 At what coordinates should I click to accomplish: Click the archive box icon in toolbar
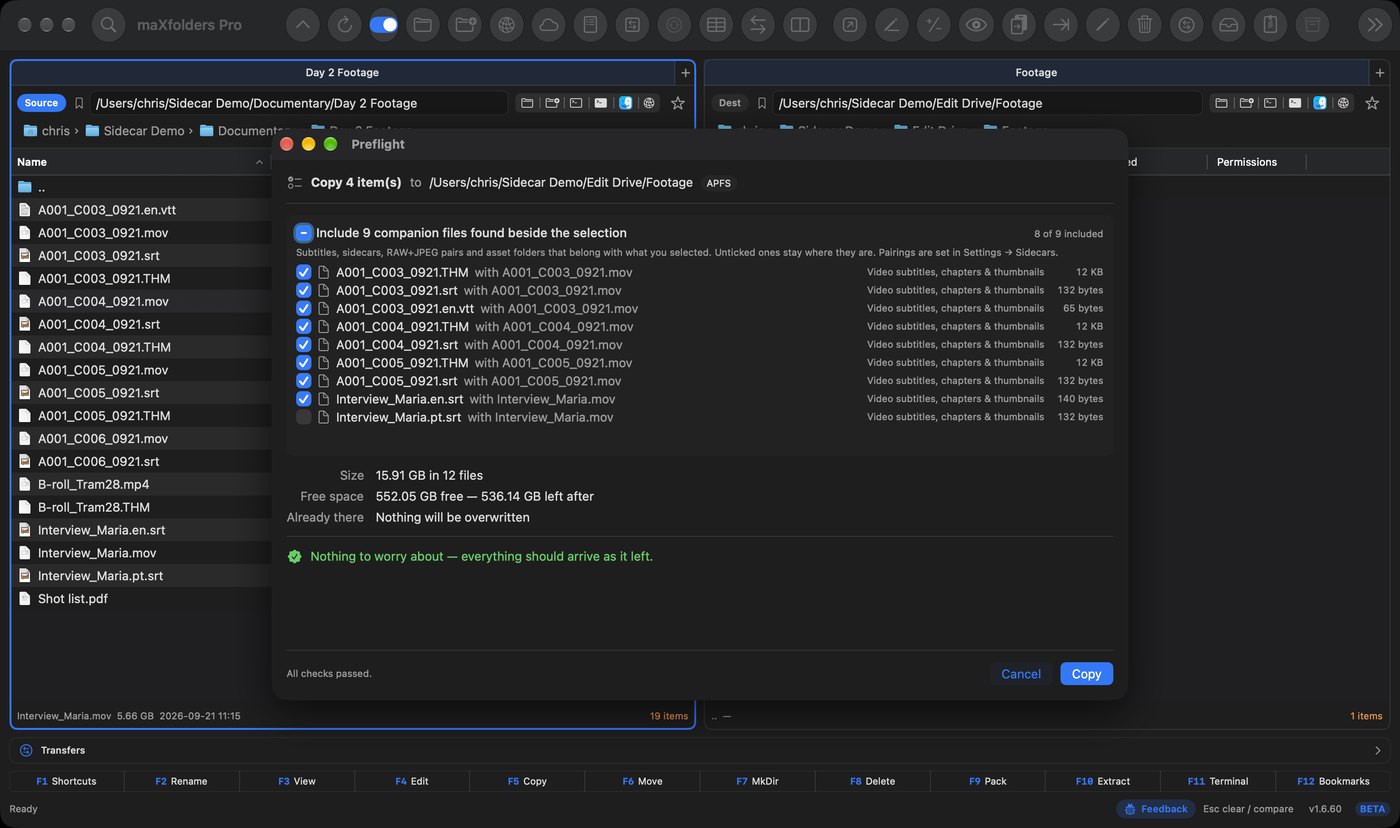pyautogui.click(x=1313, y=25)
